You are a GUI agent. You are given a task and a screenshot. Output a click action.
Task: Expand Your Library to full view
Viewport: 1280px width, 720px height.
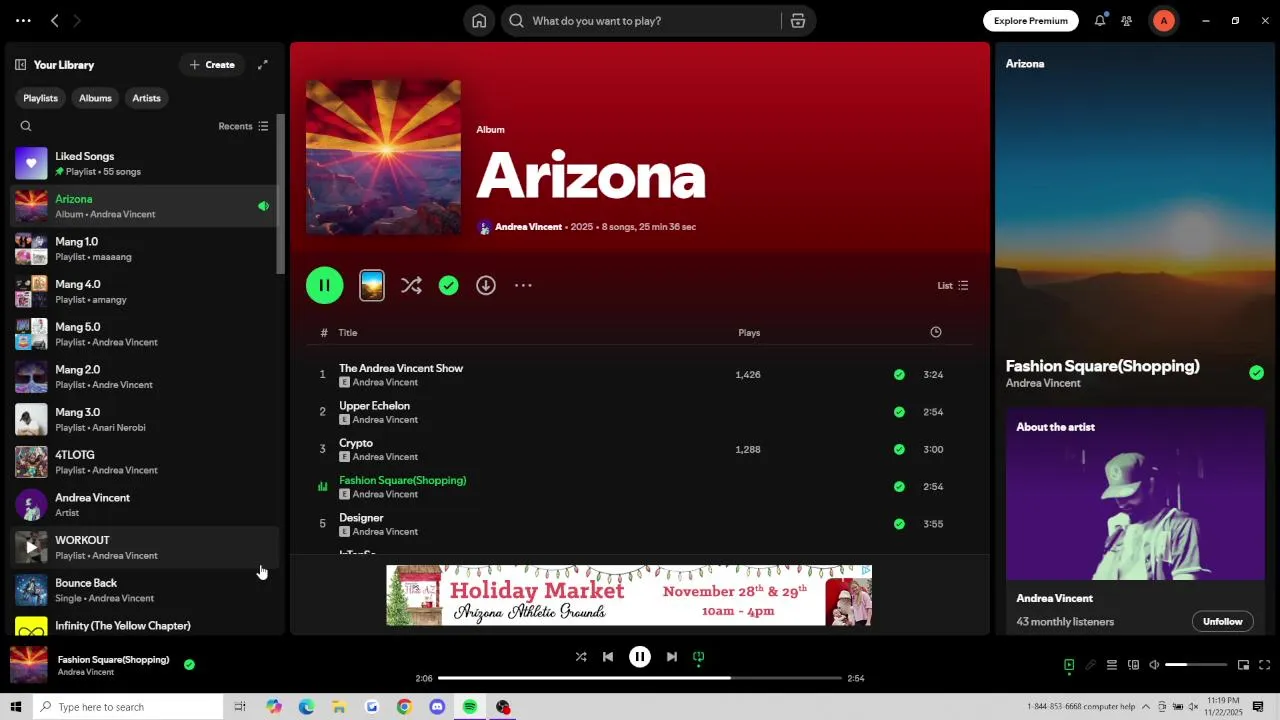pos(263,65)
